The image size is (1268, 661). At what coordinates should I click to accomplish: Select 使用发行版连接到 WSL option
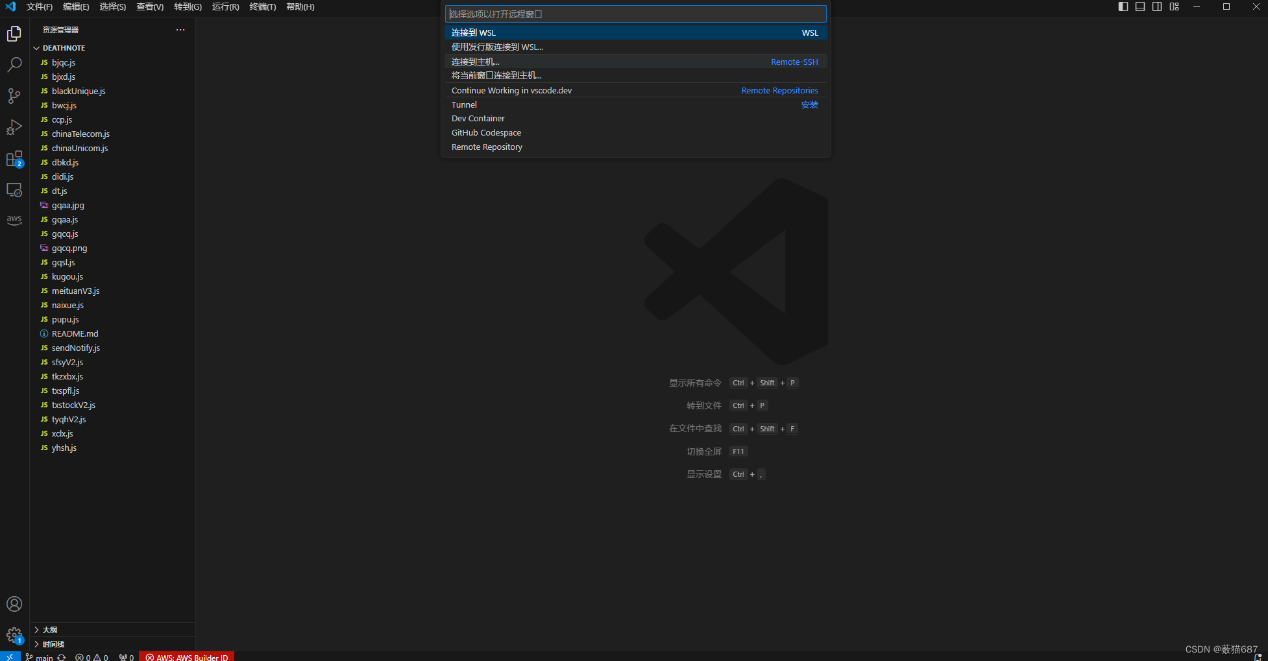click(x=636, y=47)
